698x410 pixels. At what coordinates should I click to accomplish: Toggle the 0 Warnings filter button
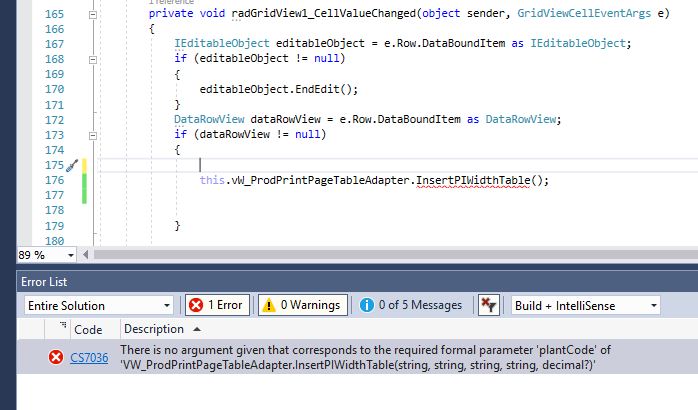click(303, 305)
